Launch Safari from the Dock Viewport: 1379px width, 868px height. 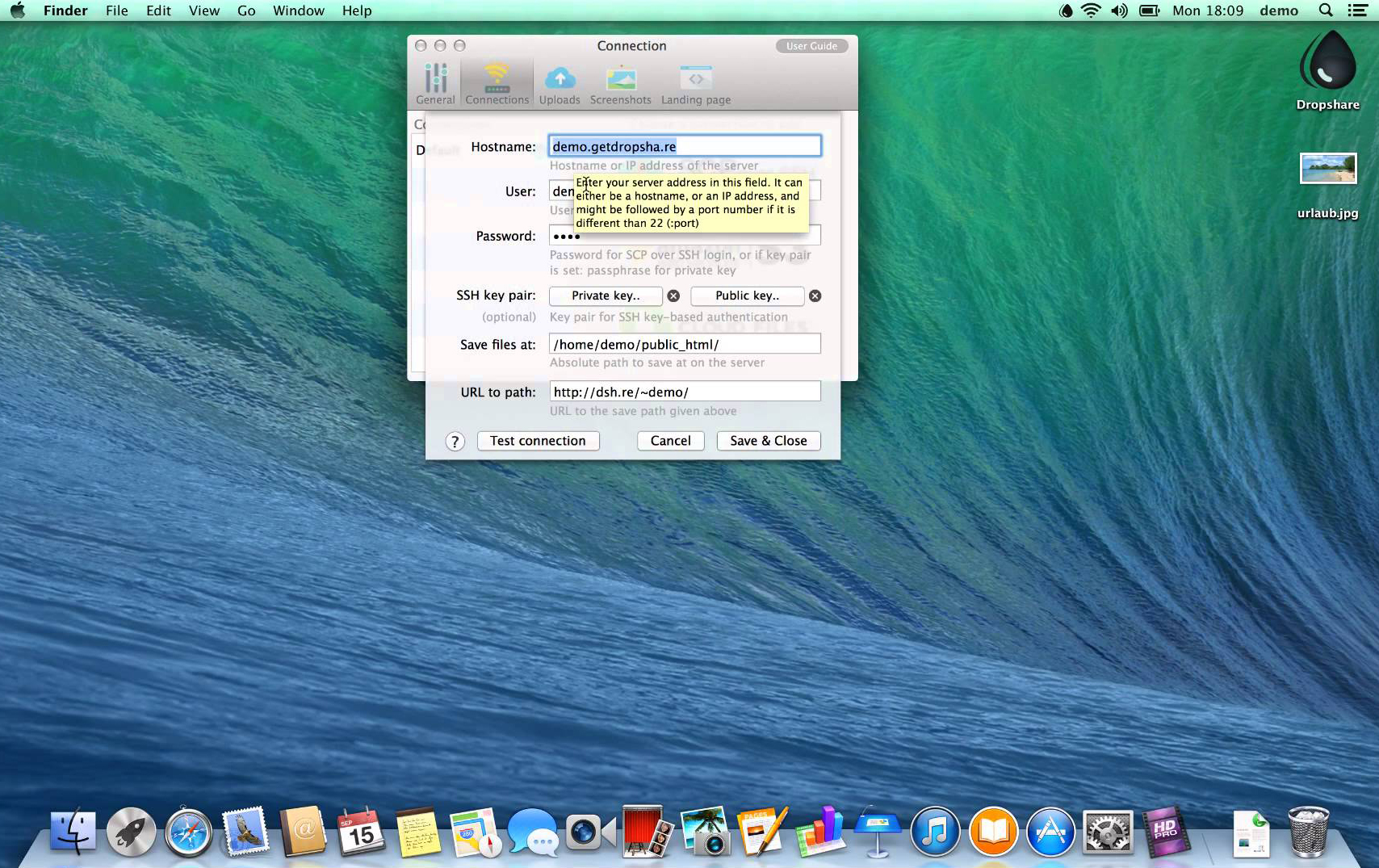(188, 832)
